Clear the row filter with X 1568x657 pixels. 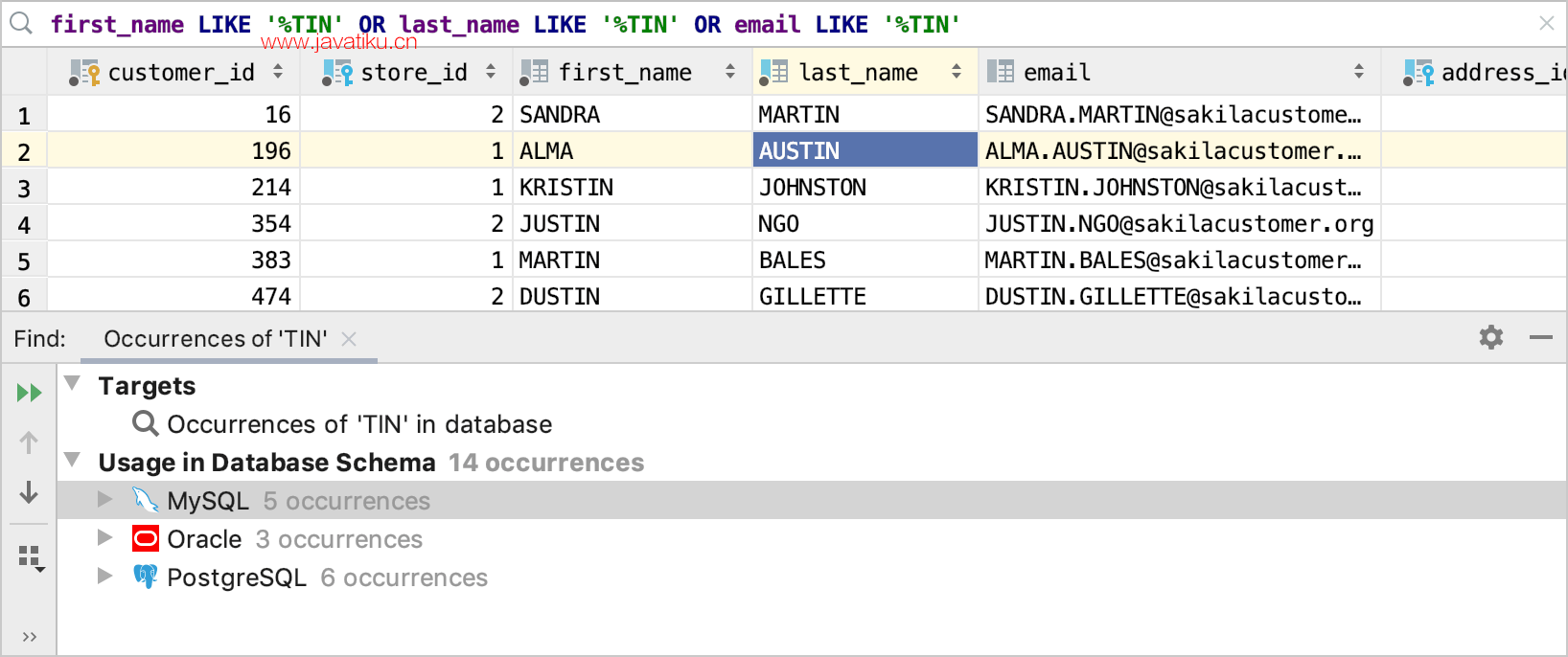pyautogui.click(x=1546, y=23)
